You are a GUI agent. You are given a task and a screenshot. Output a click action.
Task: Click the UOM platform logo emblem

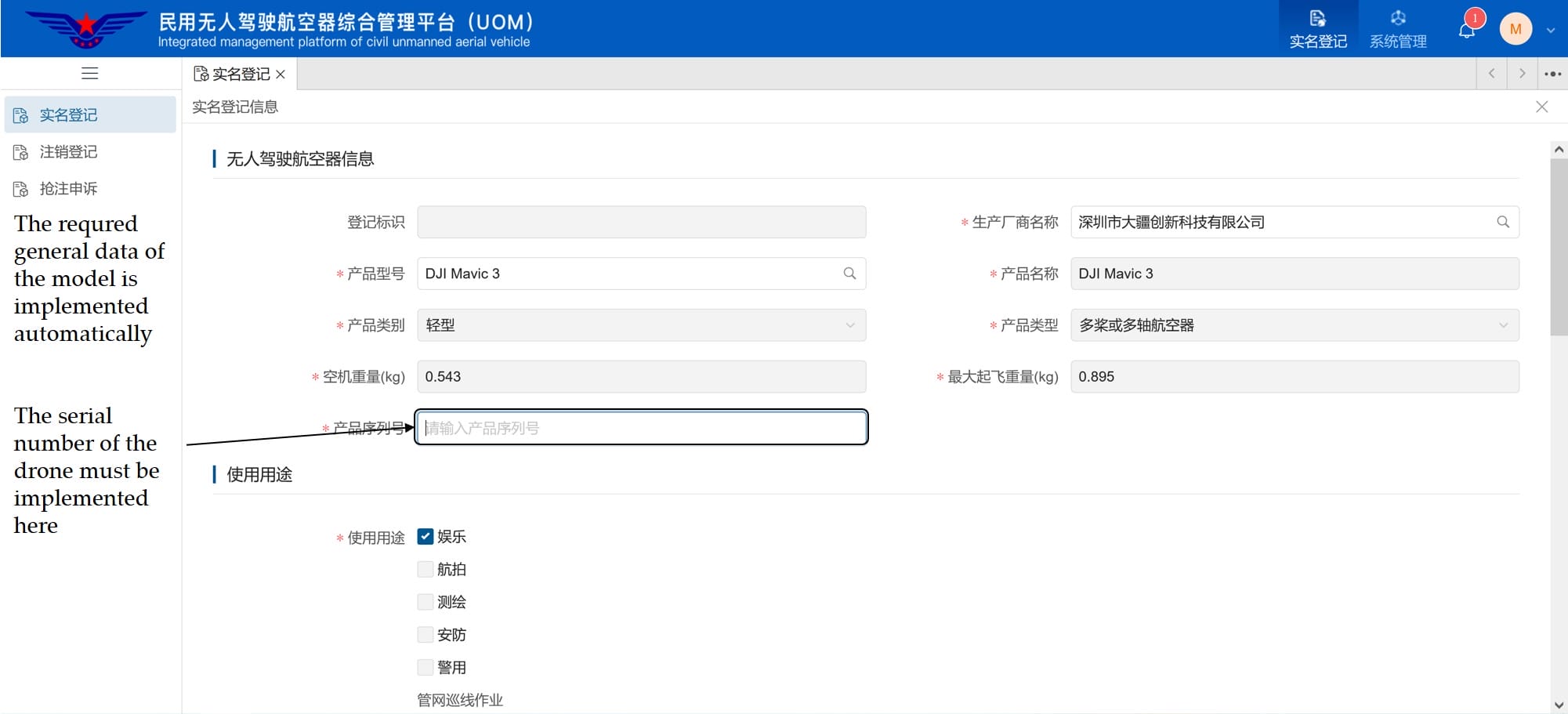[85, 28]
